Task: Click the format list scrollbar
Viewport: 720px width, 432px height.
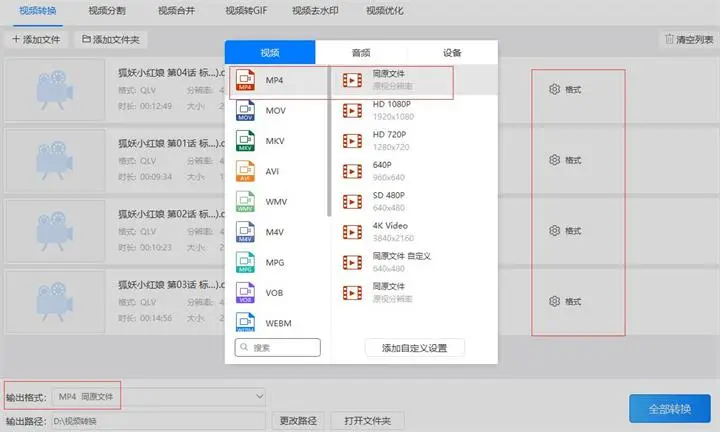Action: click(x=329, y=141)
